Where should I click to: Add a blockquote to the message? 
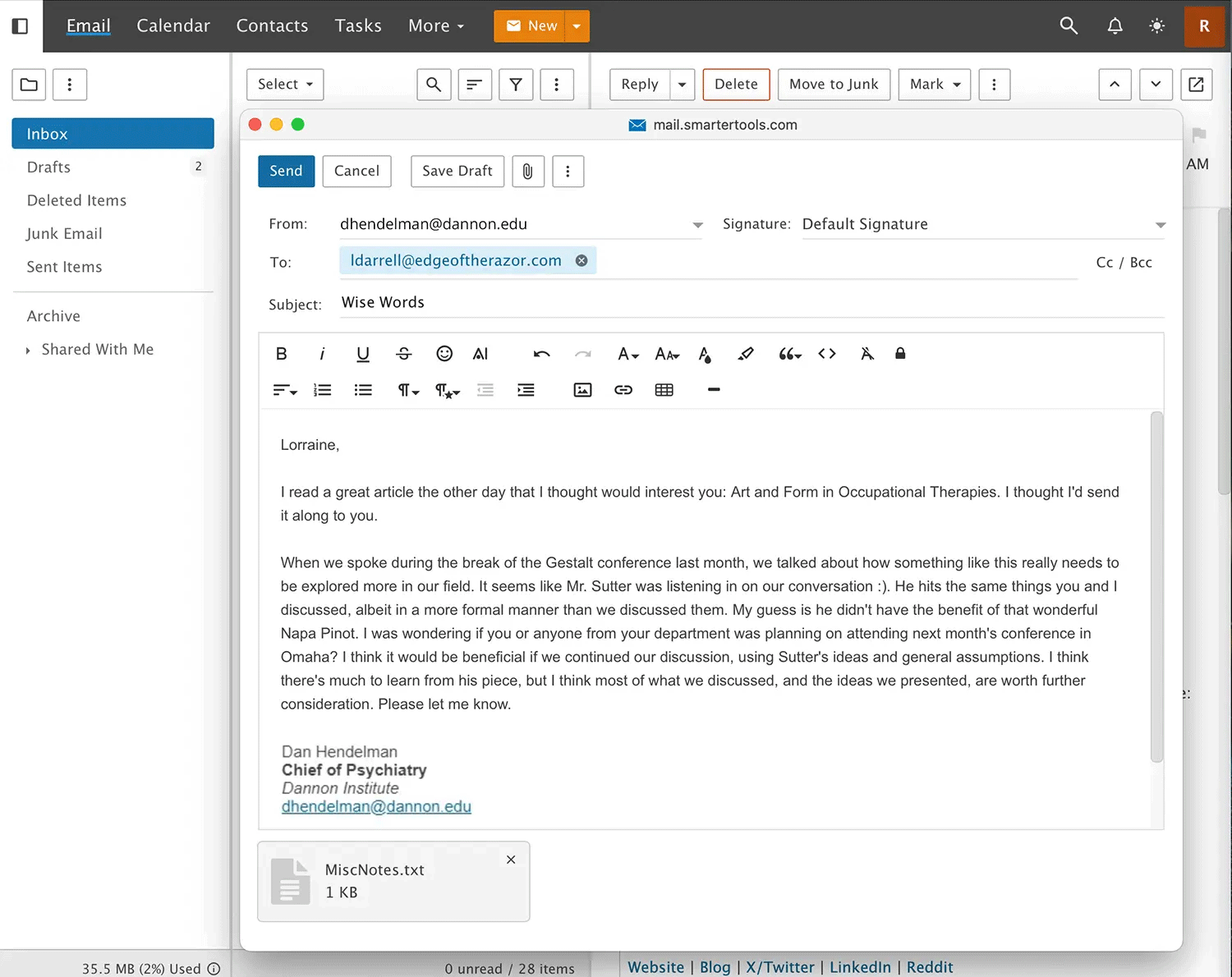pos(788,353)
